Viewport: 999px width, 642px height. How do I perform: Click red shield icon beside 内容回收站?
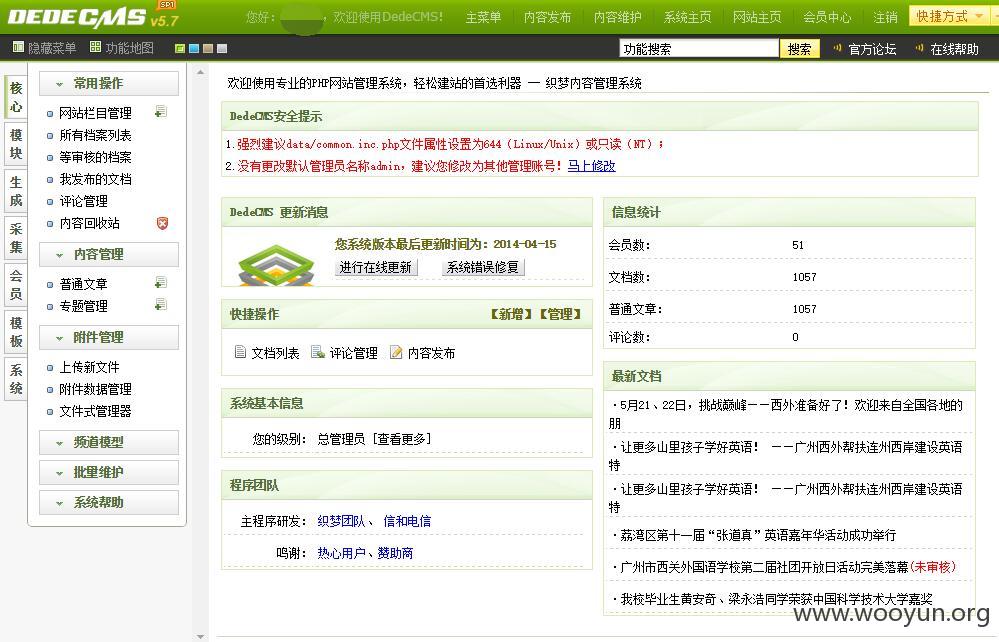162,223
